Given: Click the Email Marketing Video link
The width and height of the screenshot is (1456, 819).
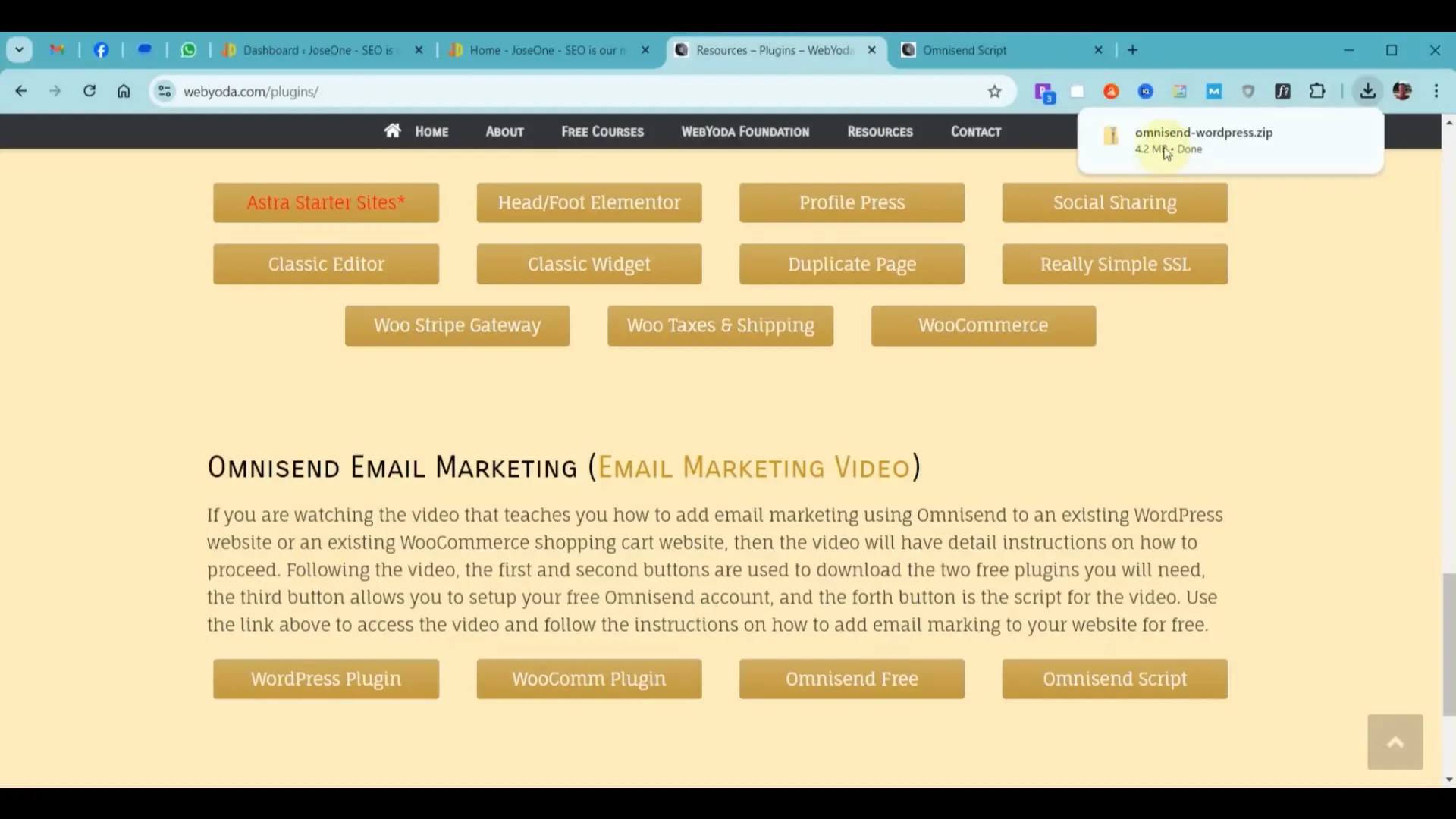Looking at the screenshot, I should [754, 468].
